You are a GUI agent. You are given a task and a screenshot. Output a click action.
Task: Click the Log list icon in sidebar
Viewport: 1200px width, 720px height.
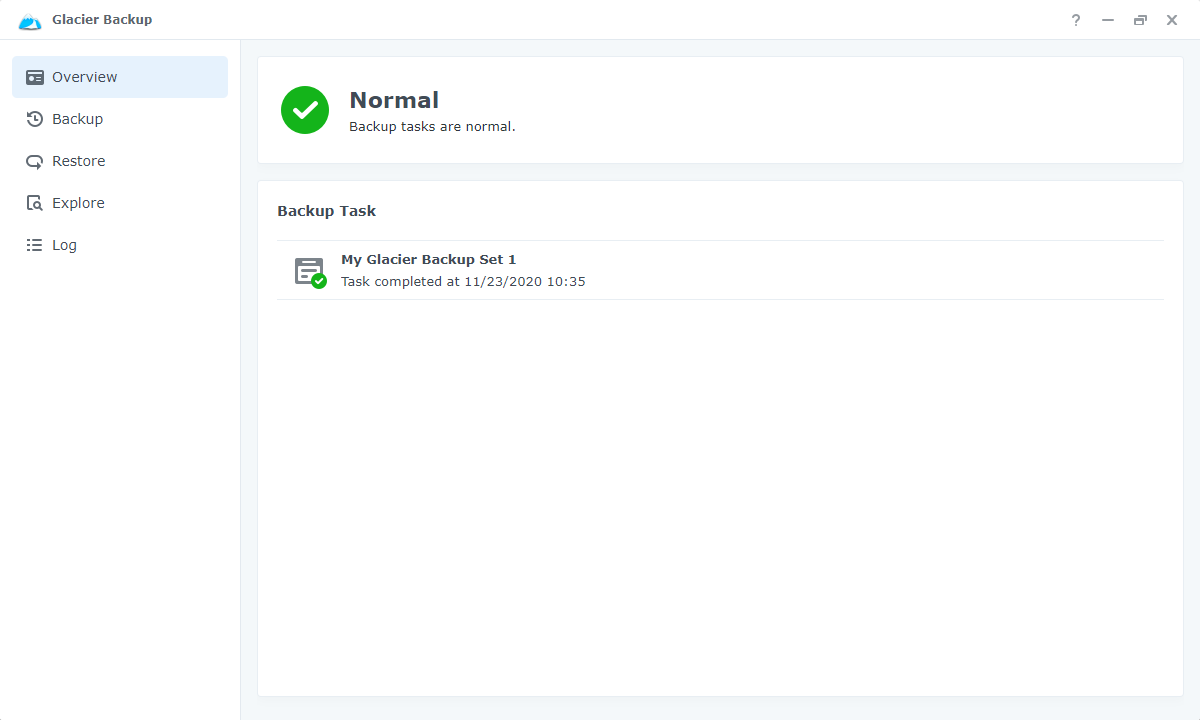[34, 244]
